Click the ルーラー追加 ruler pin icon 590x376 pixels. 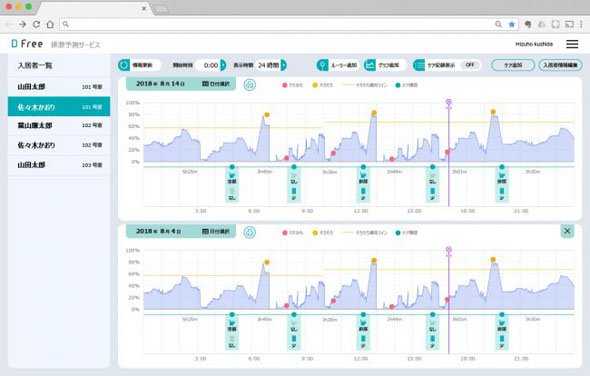[322, 65]
